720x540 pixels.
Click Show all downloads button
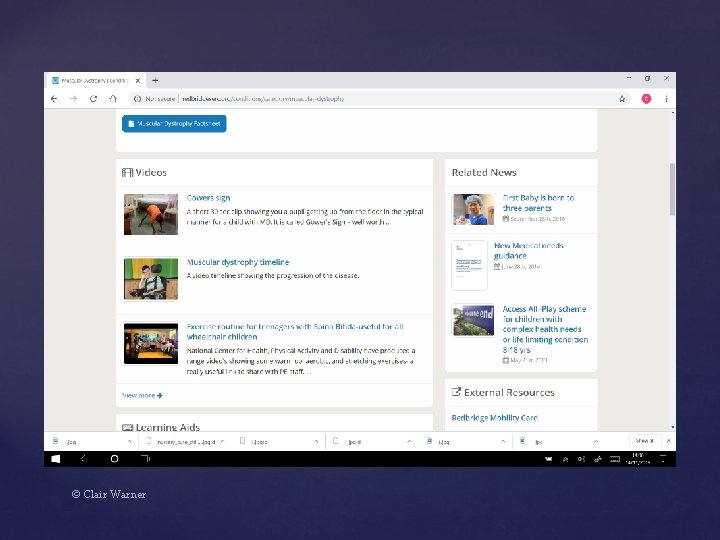(644, 441)
